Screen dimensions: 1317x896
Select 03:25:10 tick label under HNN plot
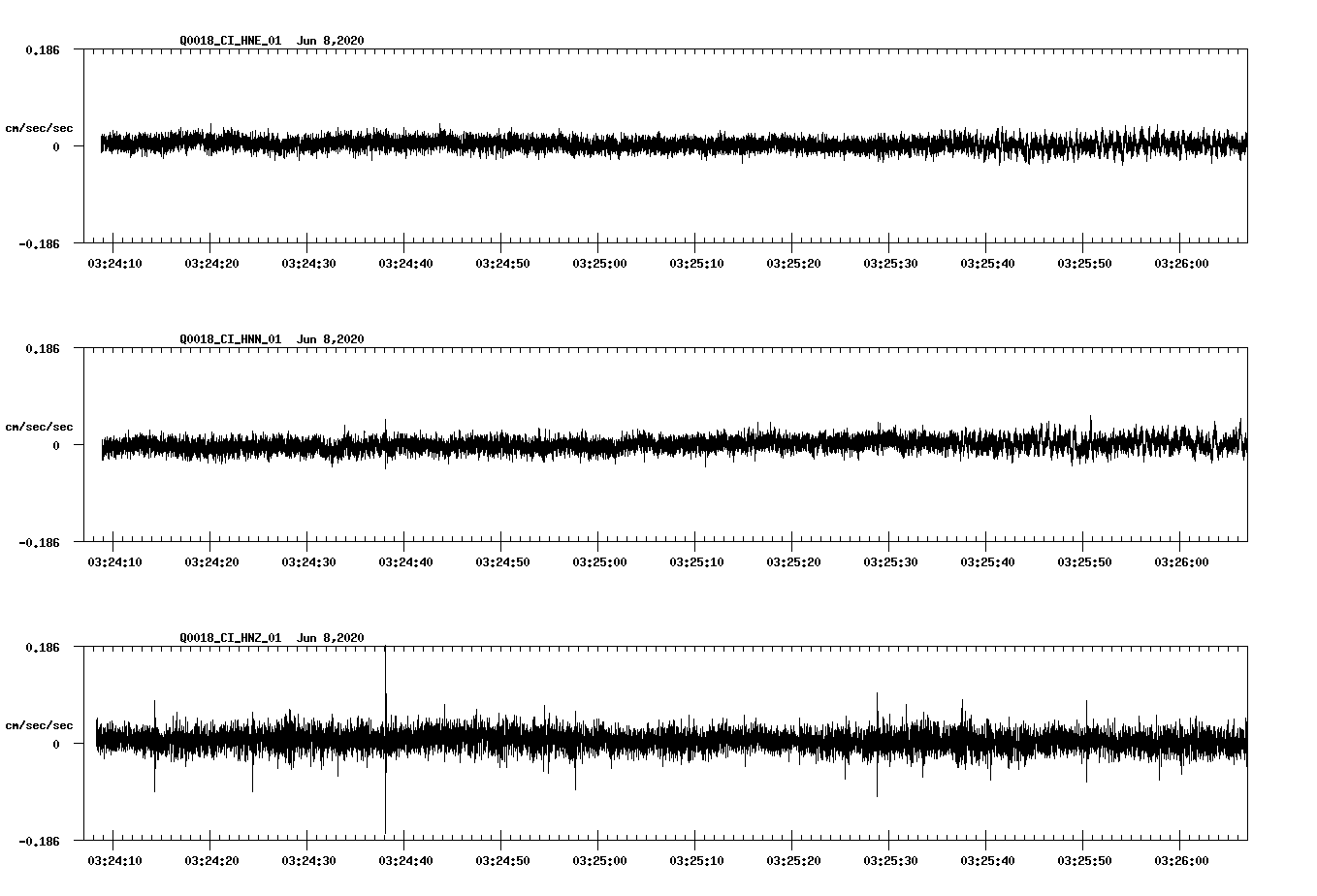pos(696,561)
